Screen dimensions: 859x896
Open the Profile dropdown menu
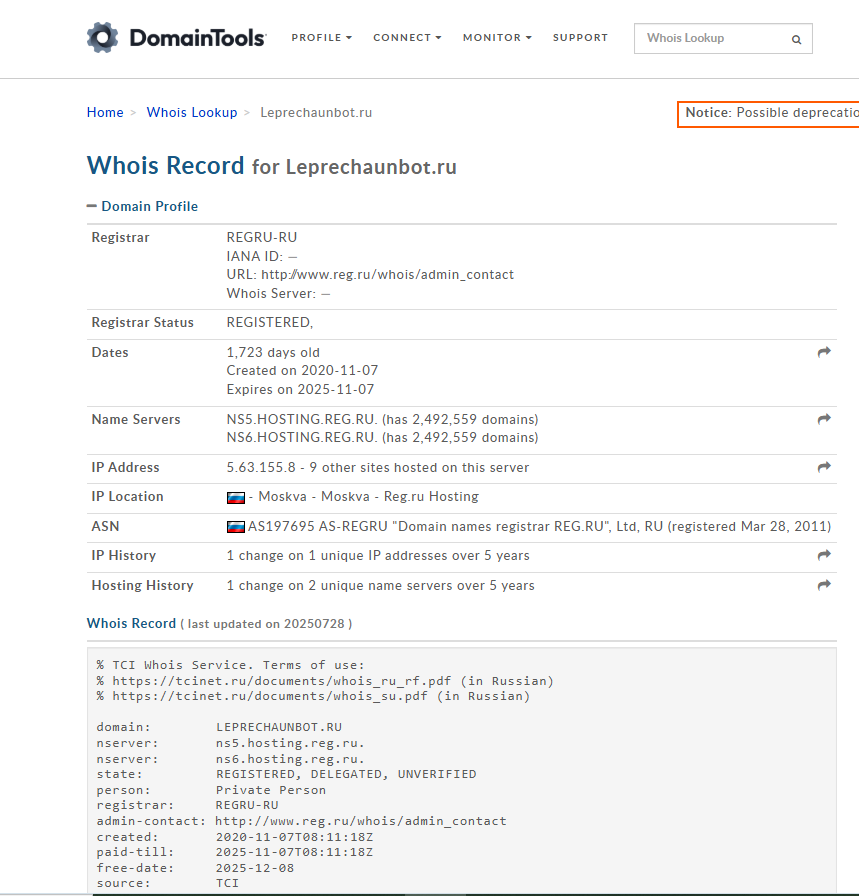(x=322, y=38)
